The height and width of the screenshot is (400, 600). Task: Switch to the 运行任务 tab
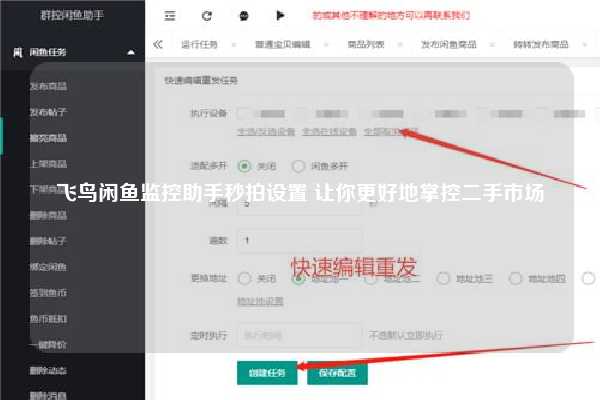[199, 44]
